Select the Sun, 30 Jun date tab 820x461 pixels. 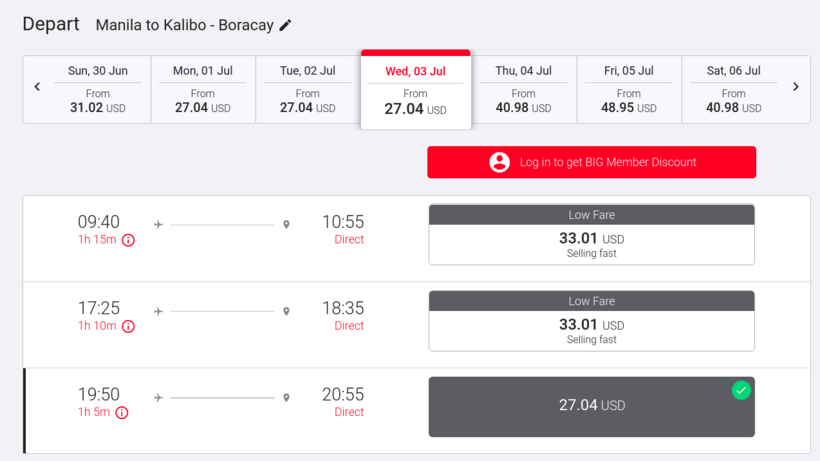(x=98, y=89)
